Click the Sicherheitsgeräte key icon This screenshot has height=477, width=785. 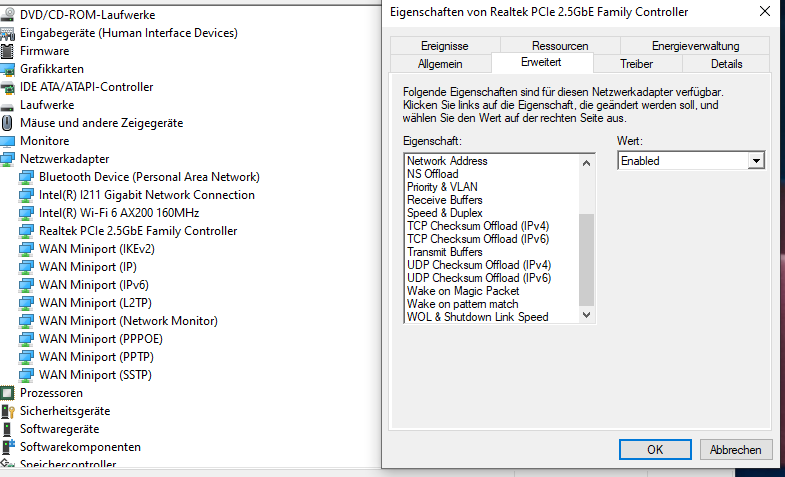(8, 411)
